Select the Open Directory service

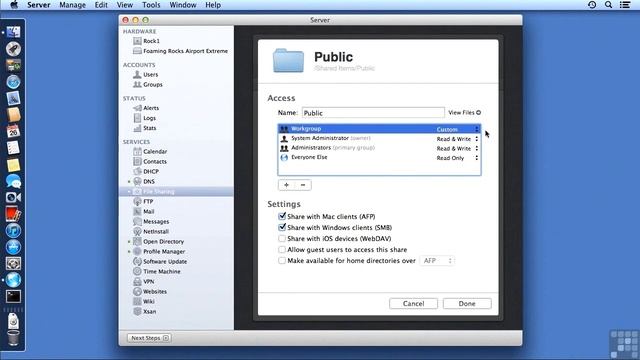158,242
